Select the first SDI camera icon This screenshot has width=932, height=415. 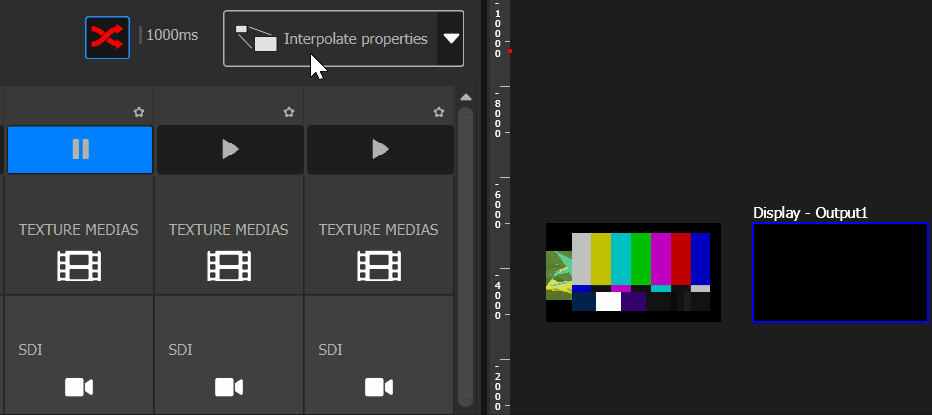pos(79,387)
